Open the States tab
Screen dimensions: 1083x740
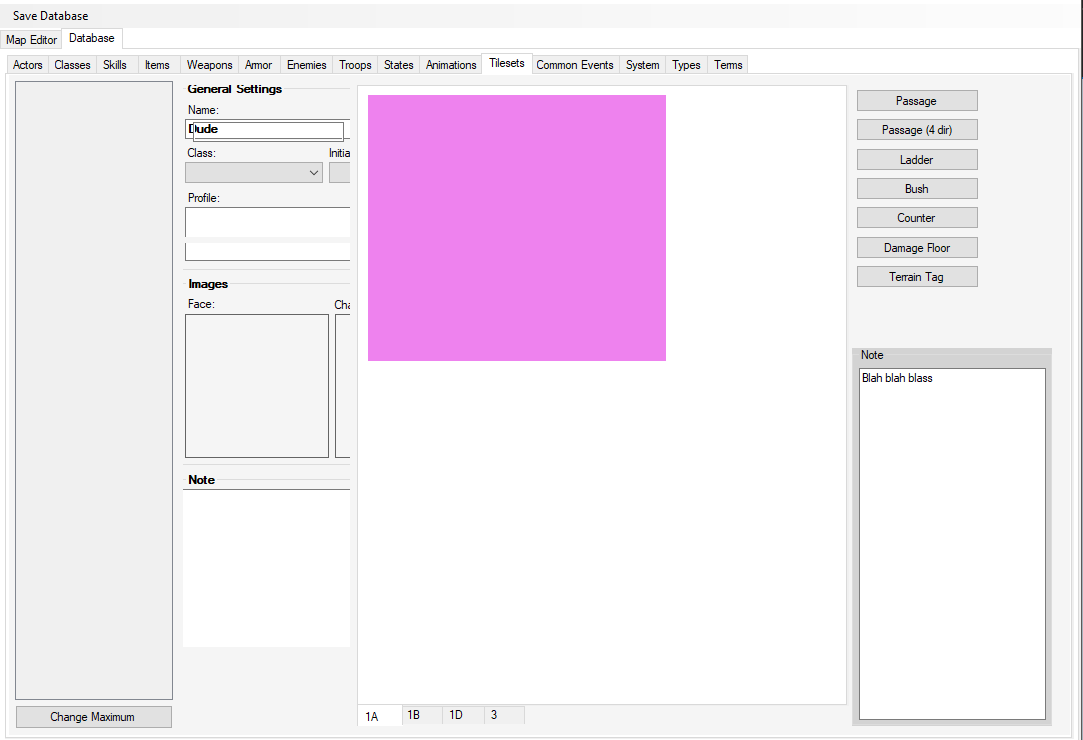point(399,65)
